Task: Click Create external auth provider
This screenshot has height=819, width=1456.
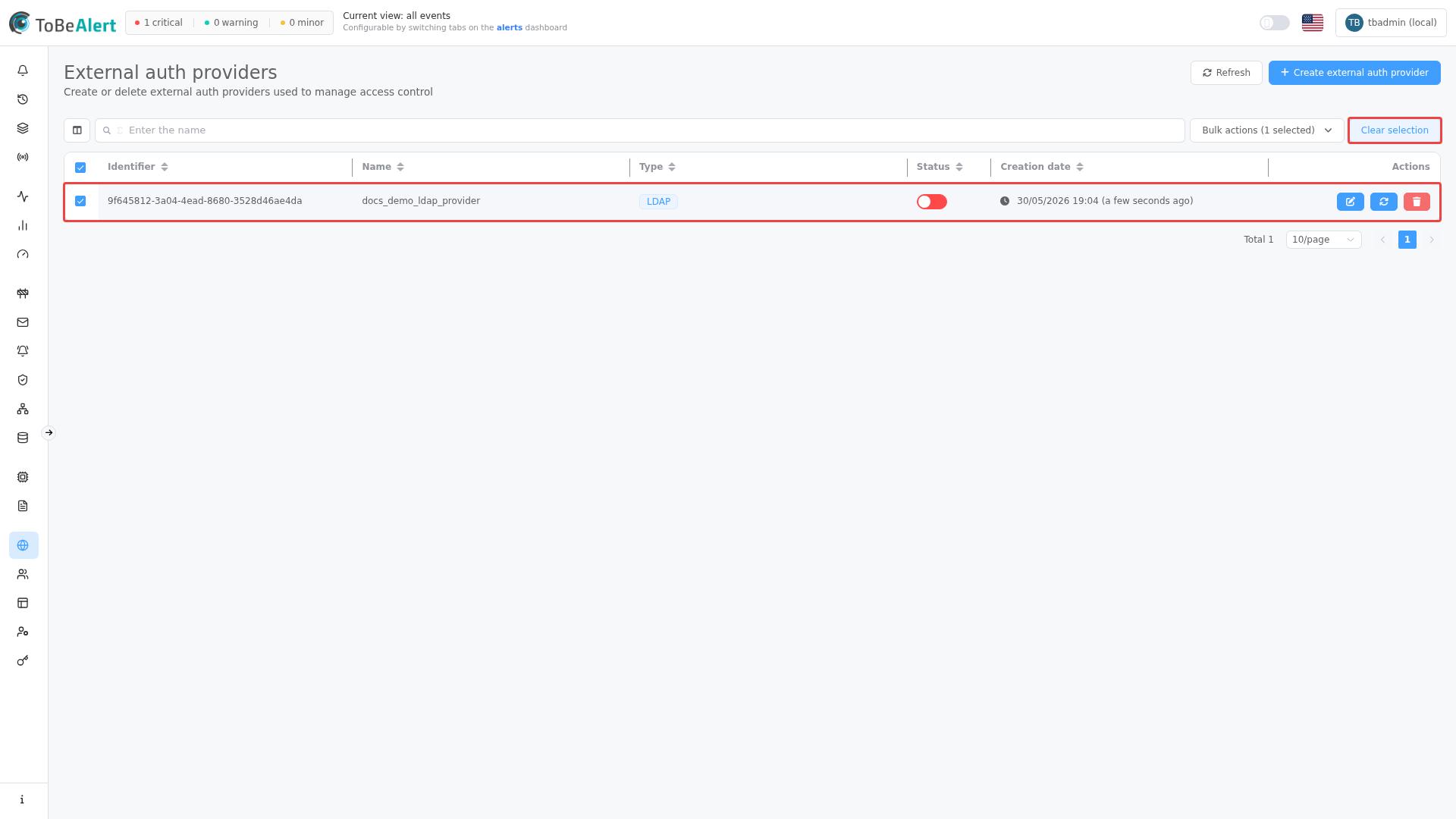Action: coord(1354,73)
